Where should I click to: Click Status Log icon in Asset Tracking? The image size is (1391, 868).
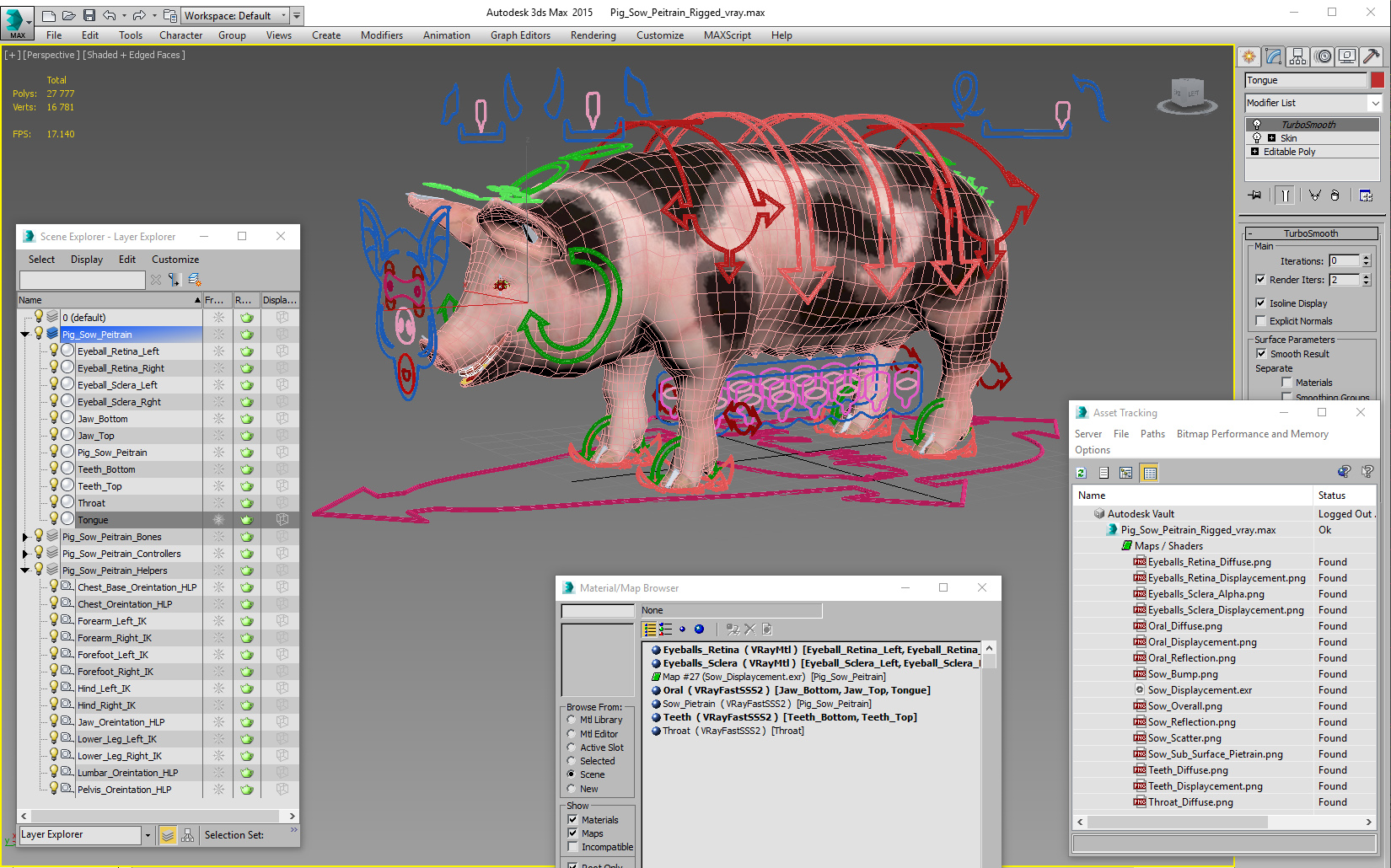coord(1104,473)
